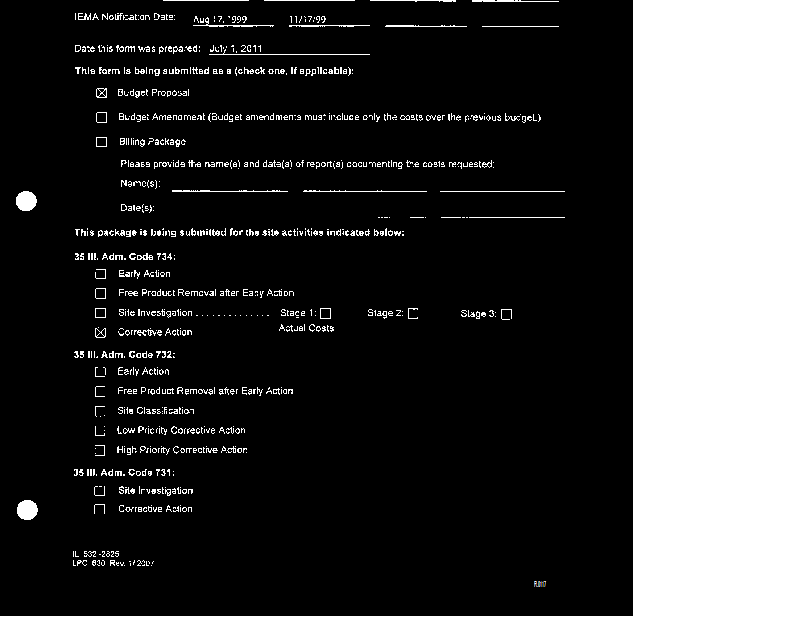Toggle the Stage 2 checkbox
This screenshot has width=800, height=618.
[413, 314]
